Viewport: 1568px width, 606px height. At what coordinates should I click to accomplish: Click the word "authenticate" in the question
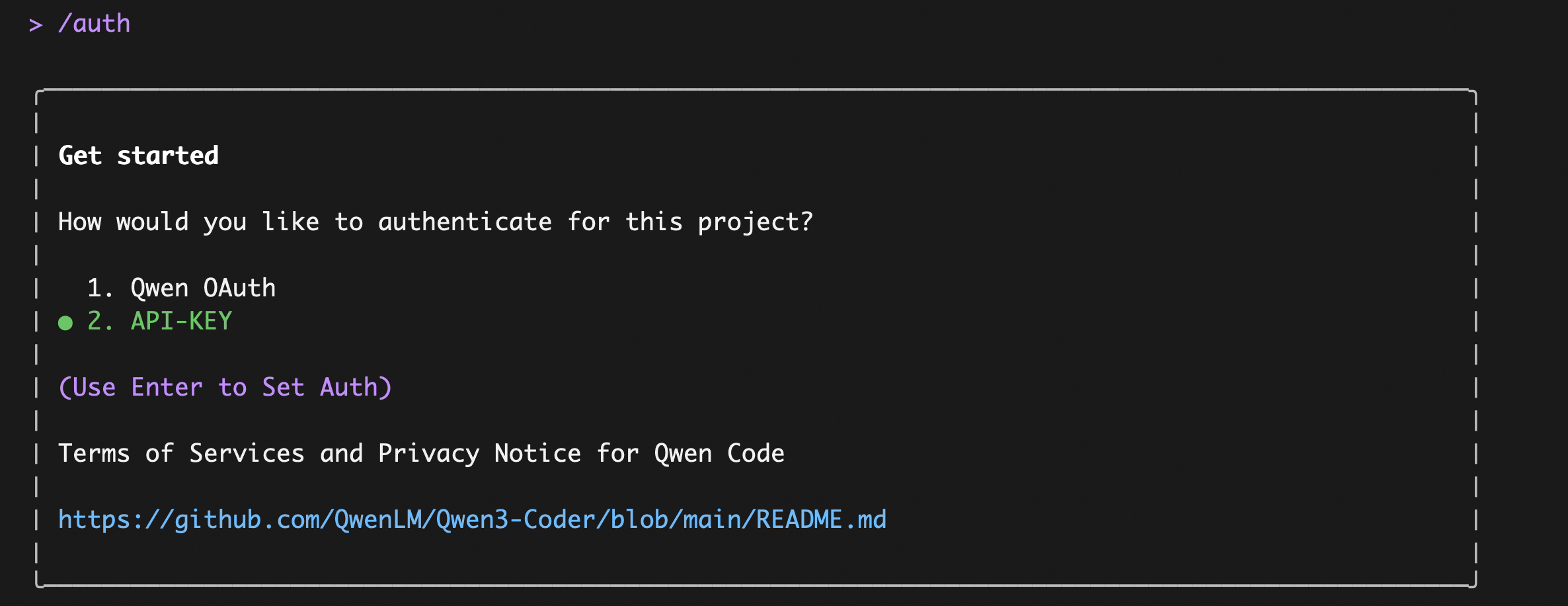coord(465,222)
